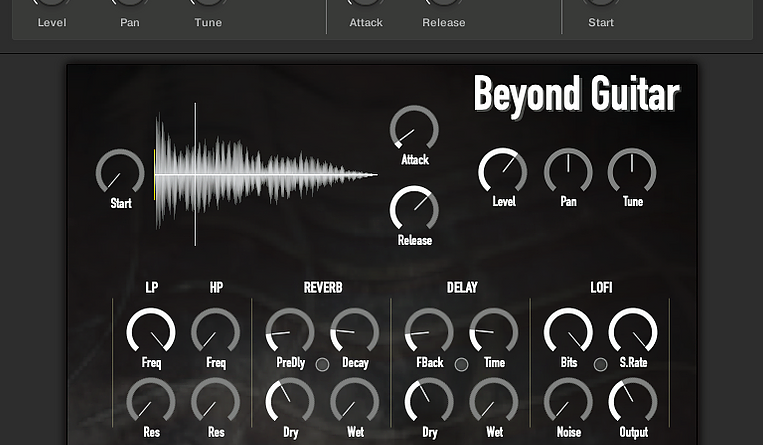Click the Pan label in top strip

(x=130, y=22)
